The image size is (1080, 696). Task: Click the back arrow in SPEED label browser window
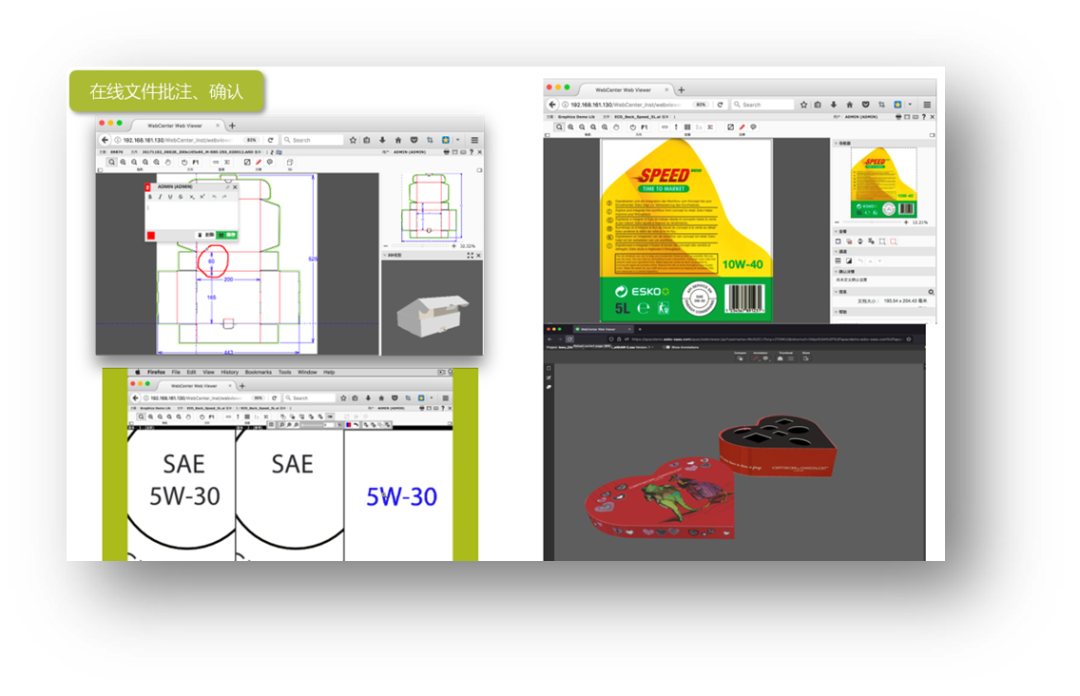[552, 105]
